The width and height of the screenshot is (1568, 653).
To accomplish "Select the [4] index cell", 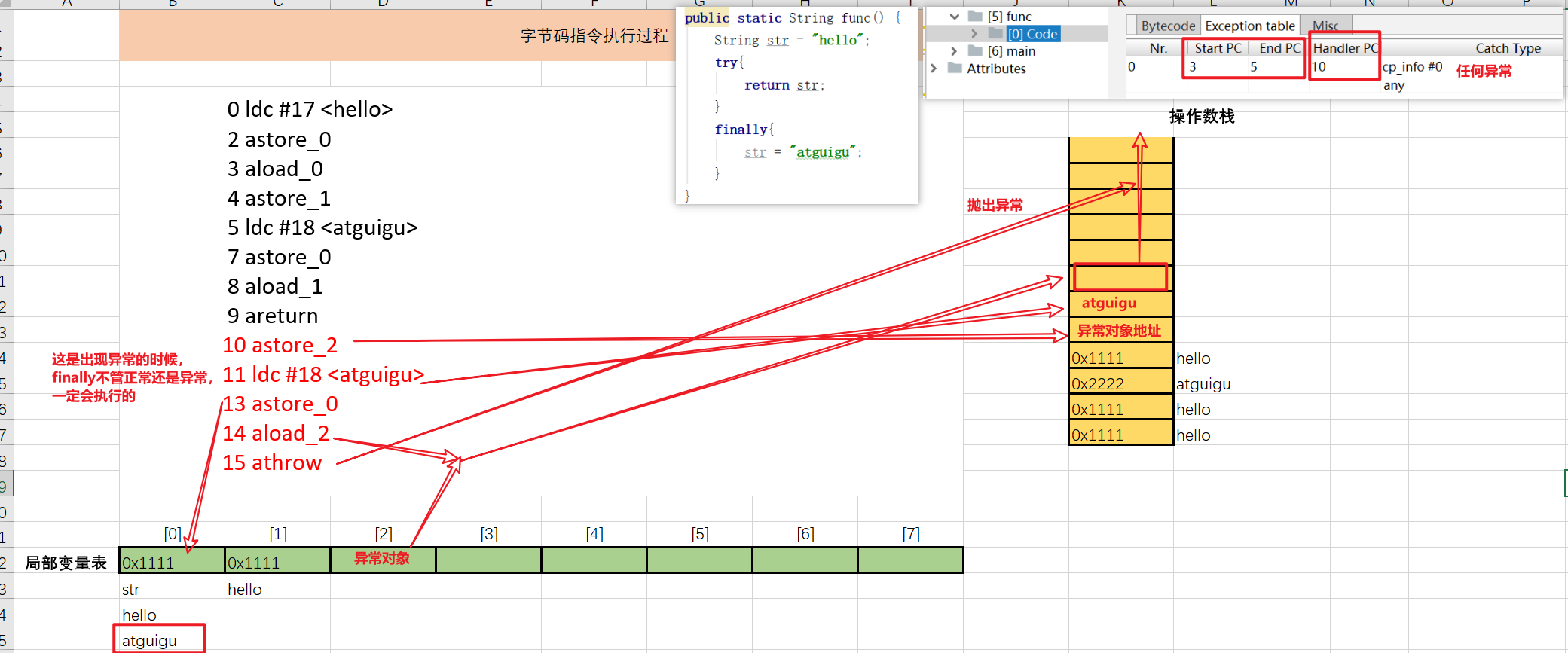I will (x=594, y=534).
